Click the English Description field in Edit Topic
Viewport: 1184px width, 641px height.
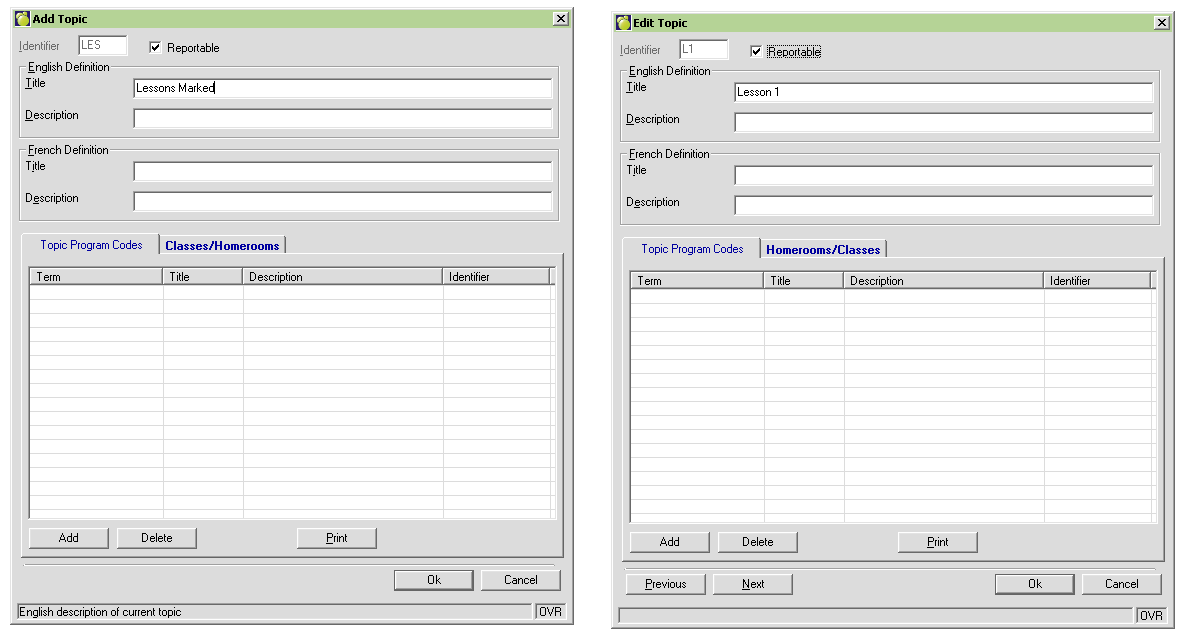pos(943,122)
